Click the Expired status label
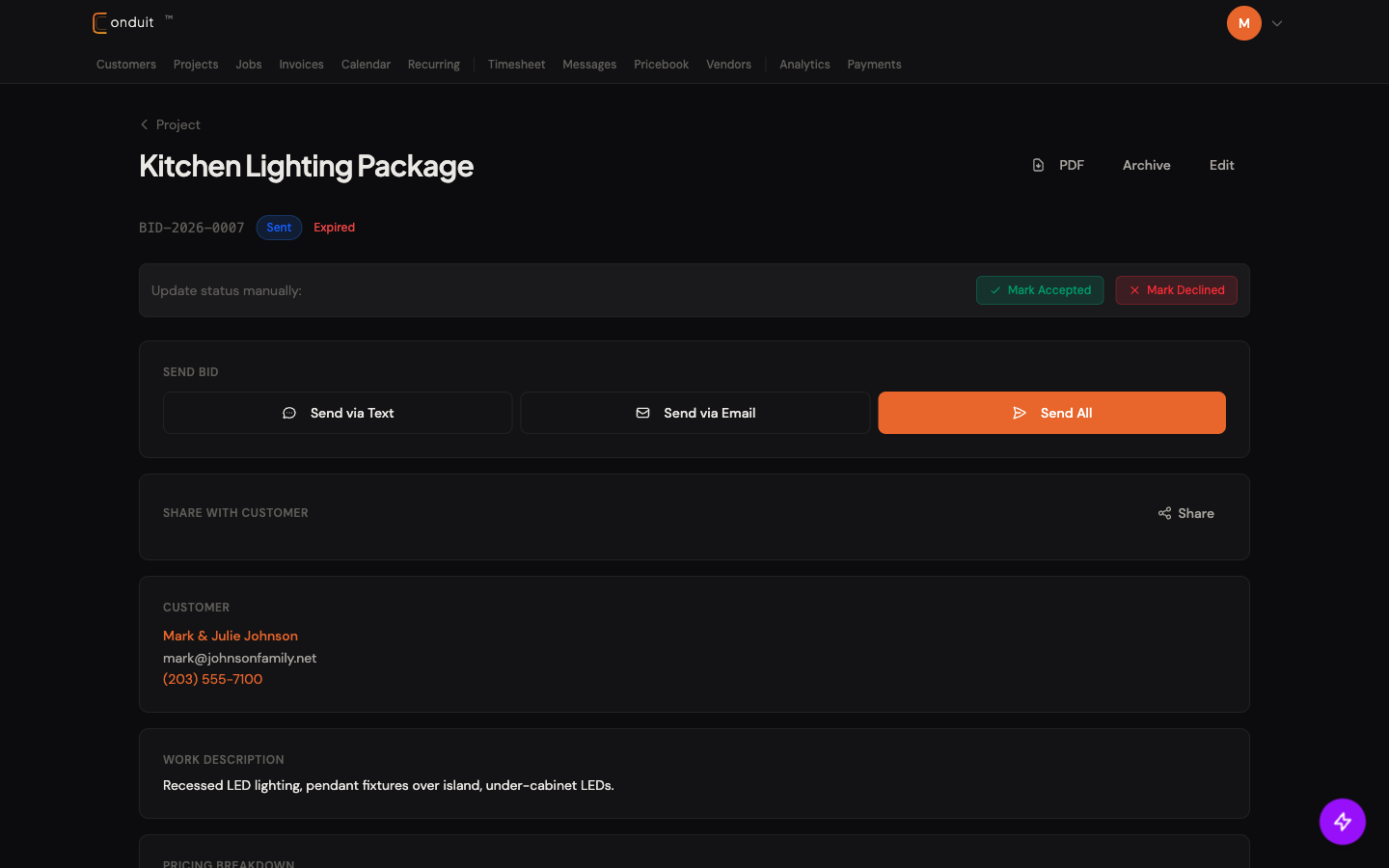 click(334, 228)
